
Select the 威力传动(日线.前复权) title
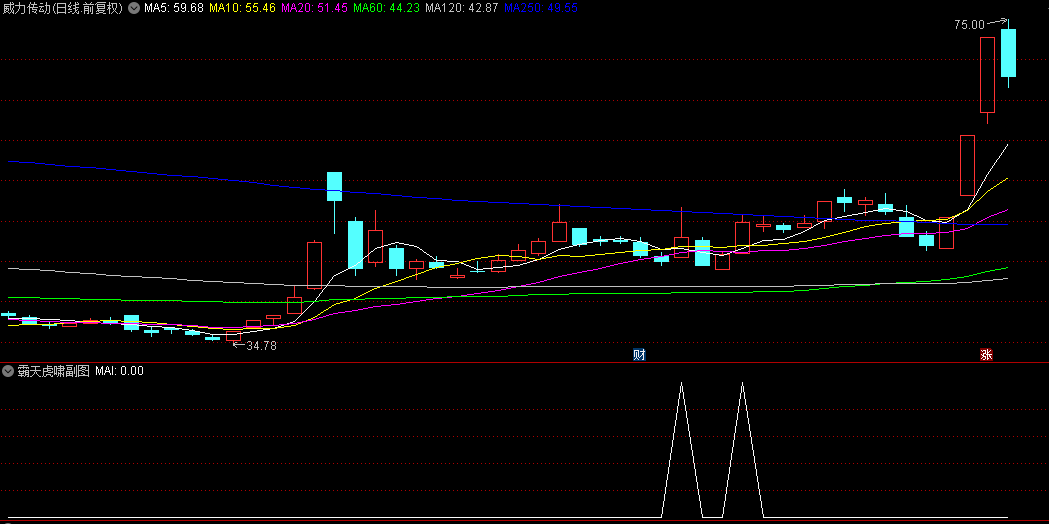pyautogui.click(x=63, y=8)
